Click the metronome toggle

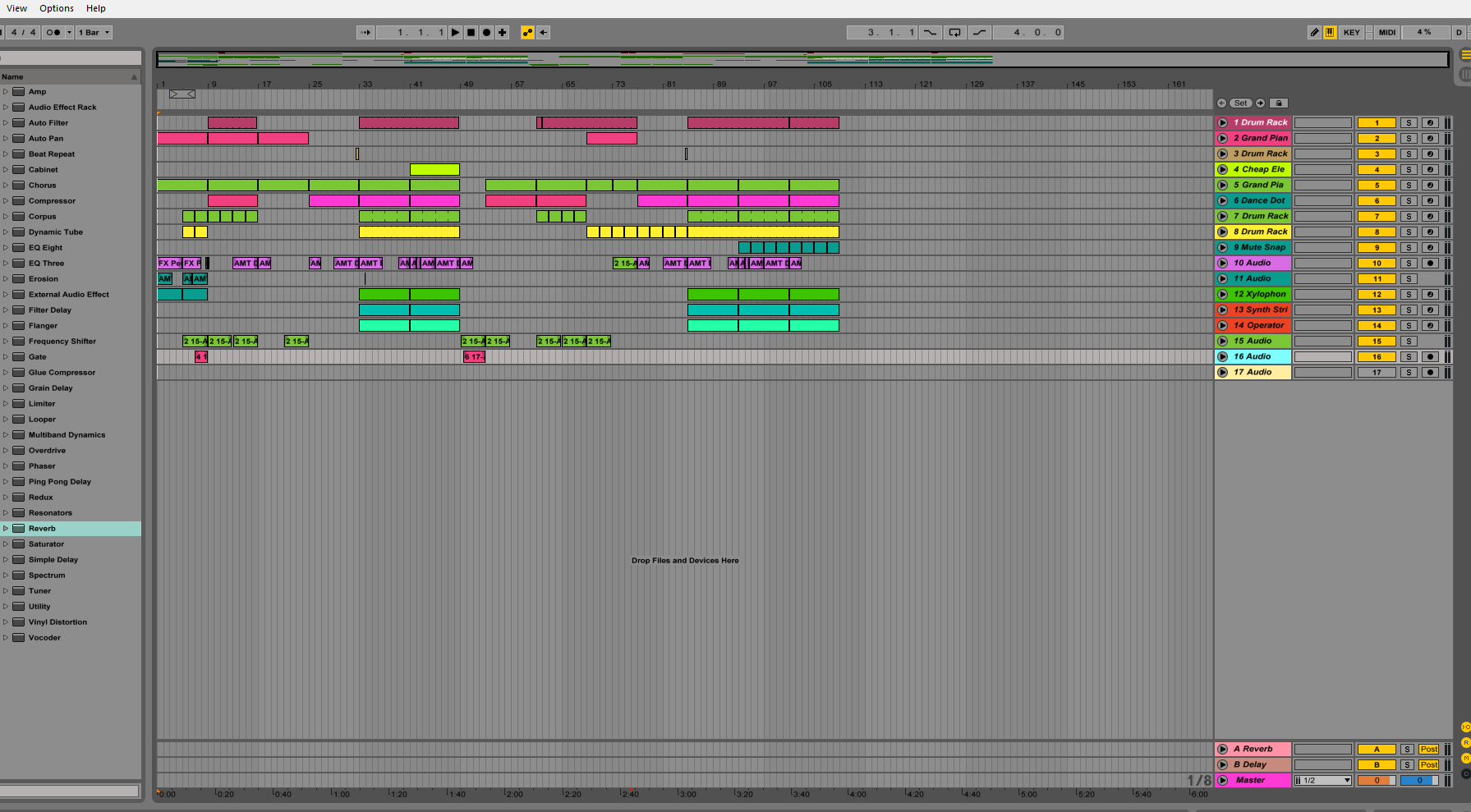click(53, 33)
